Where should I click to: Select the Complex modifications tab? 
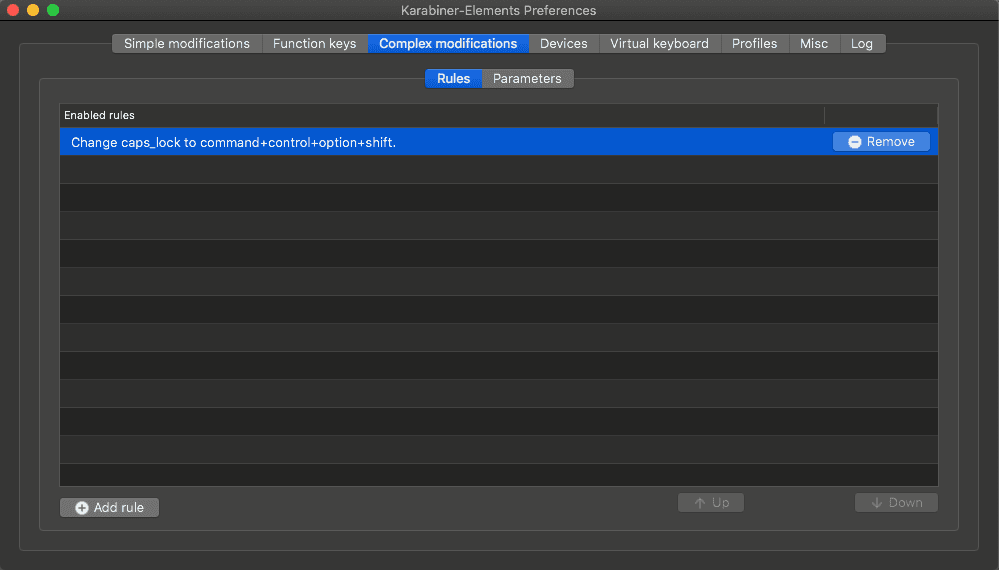(448, 43)
